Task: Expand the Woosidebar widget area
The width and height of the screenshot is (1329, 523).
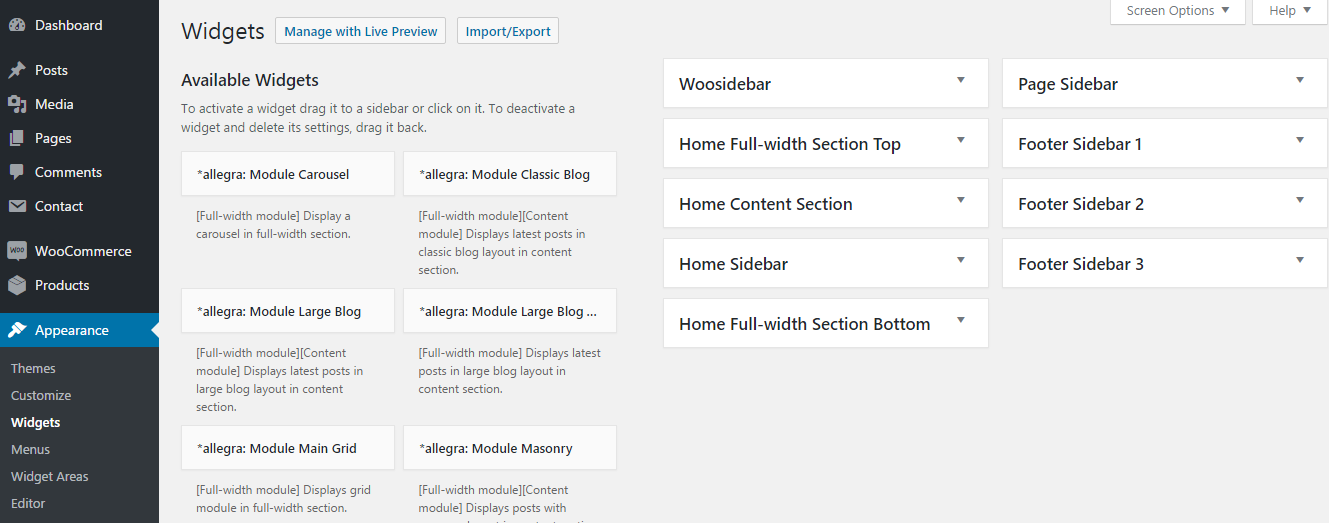Action: click(x=960, y=81)
